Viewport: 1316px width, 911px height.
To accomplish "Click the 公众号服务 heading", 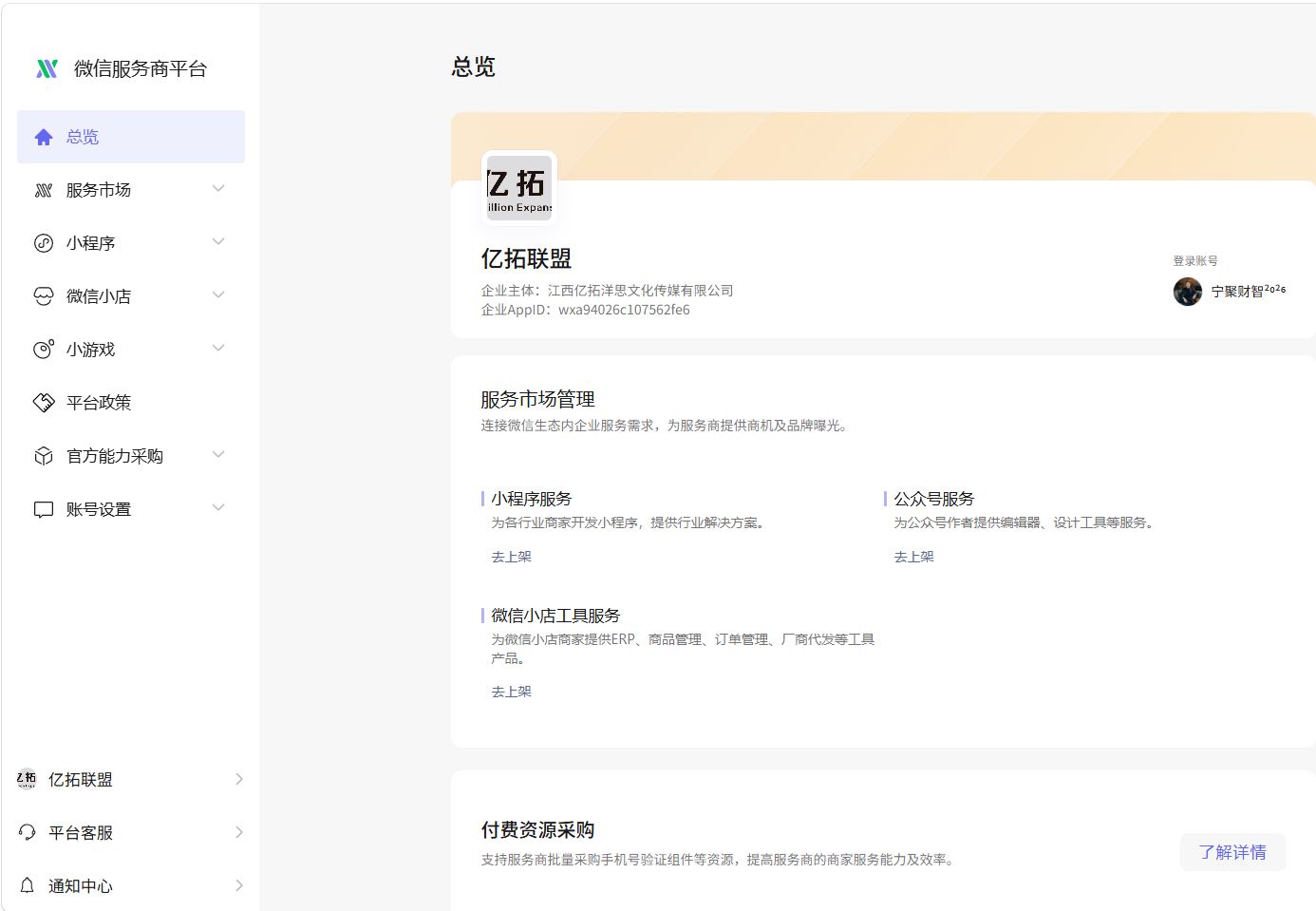I will pyautogui.click(x=934, y=499).
